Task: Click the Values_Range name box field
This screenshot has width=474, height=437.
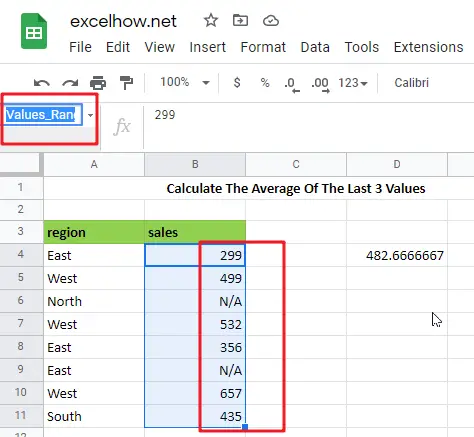Action: (44, 115)
